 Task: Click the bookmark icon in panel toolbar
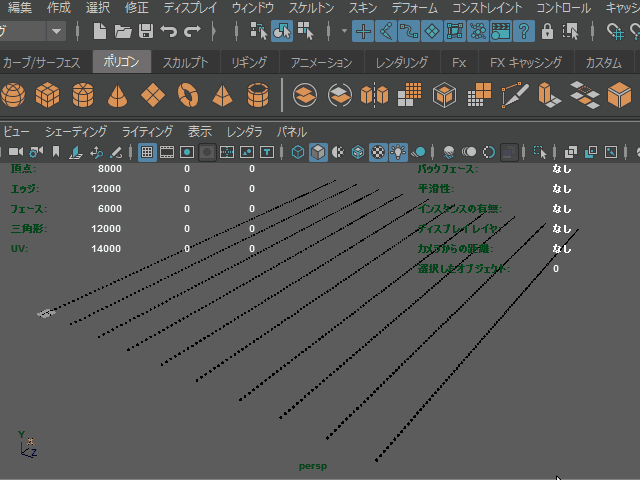pyautogui.click(x=56, y=152)
